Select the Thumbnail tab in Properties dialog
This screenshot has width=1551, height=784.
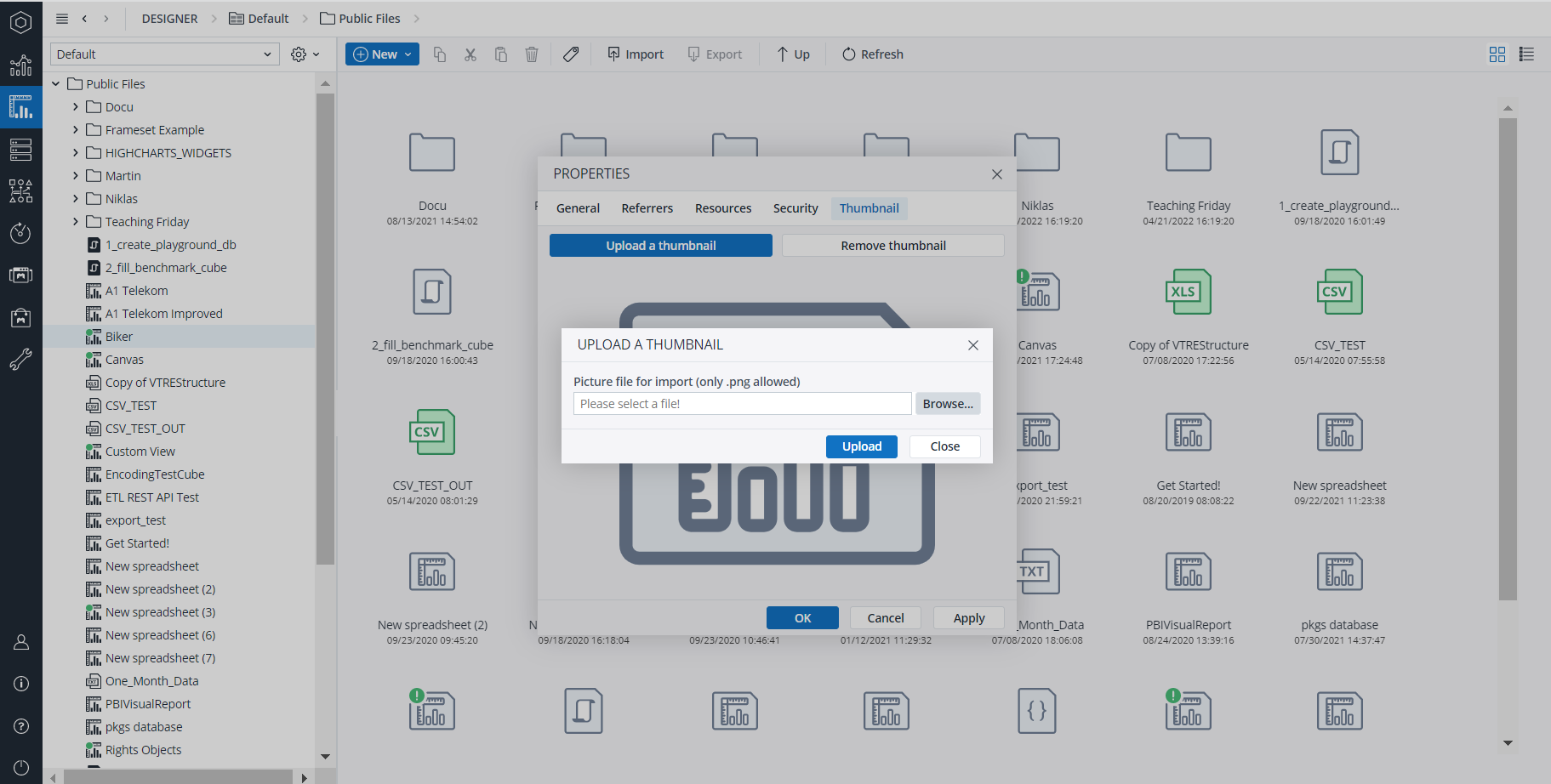pos(869,207)
